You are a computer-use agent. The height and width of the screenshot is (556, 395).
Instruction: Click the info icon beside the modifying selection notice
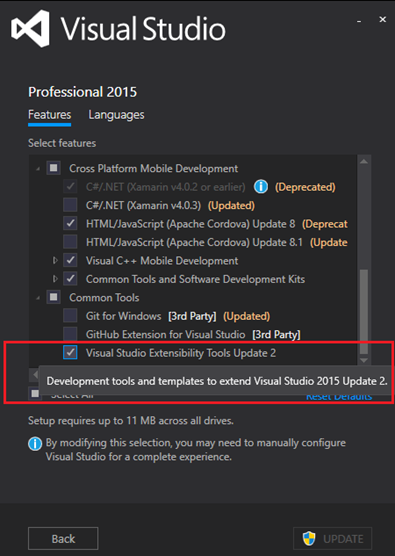(x=35, y=444)
